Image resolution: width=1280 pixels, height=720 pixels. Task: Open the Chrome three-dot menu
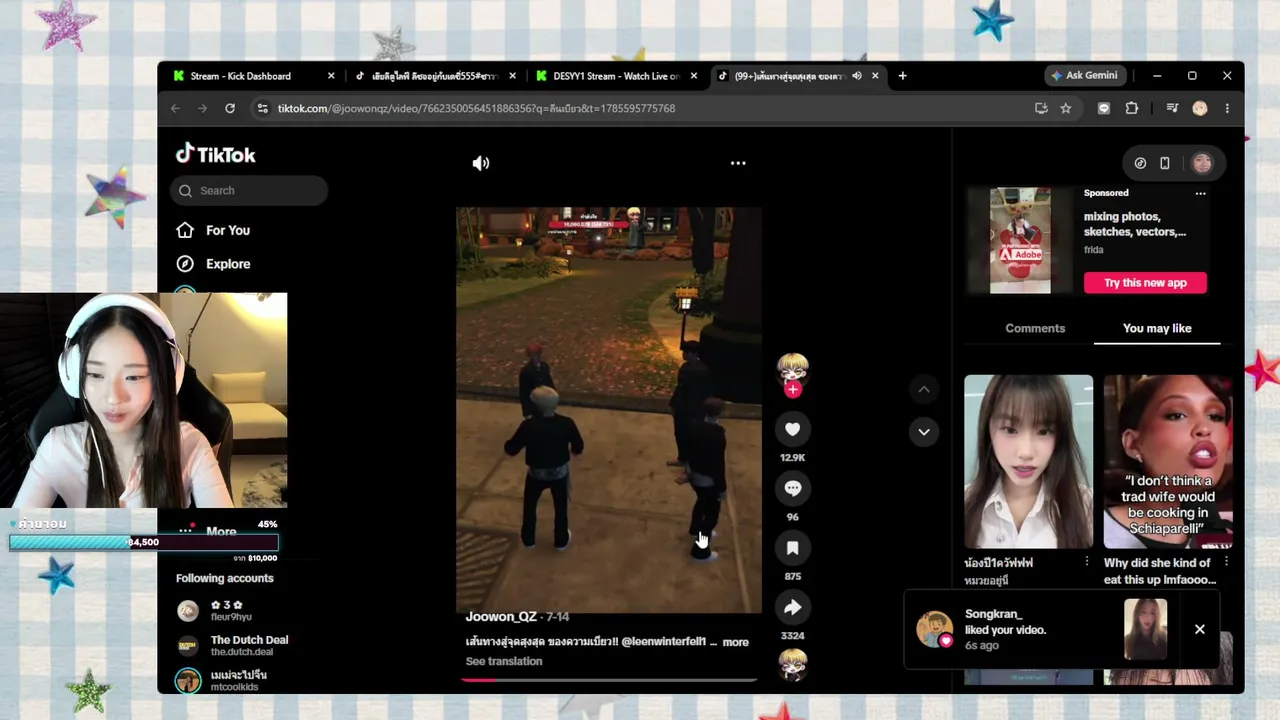tap(1227, 108)
